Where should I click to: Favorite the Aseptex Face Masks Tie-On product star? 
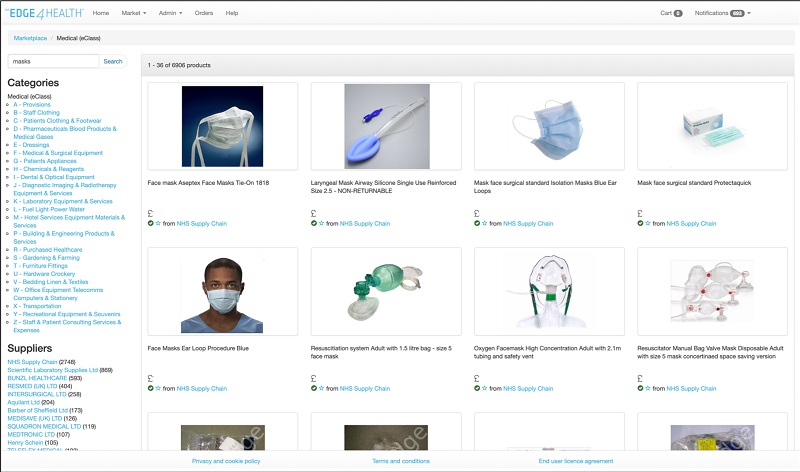point(158,223)
